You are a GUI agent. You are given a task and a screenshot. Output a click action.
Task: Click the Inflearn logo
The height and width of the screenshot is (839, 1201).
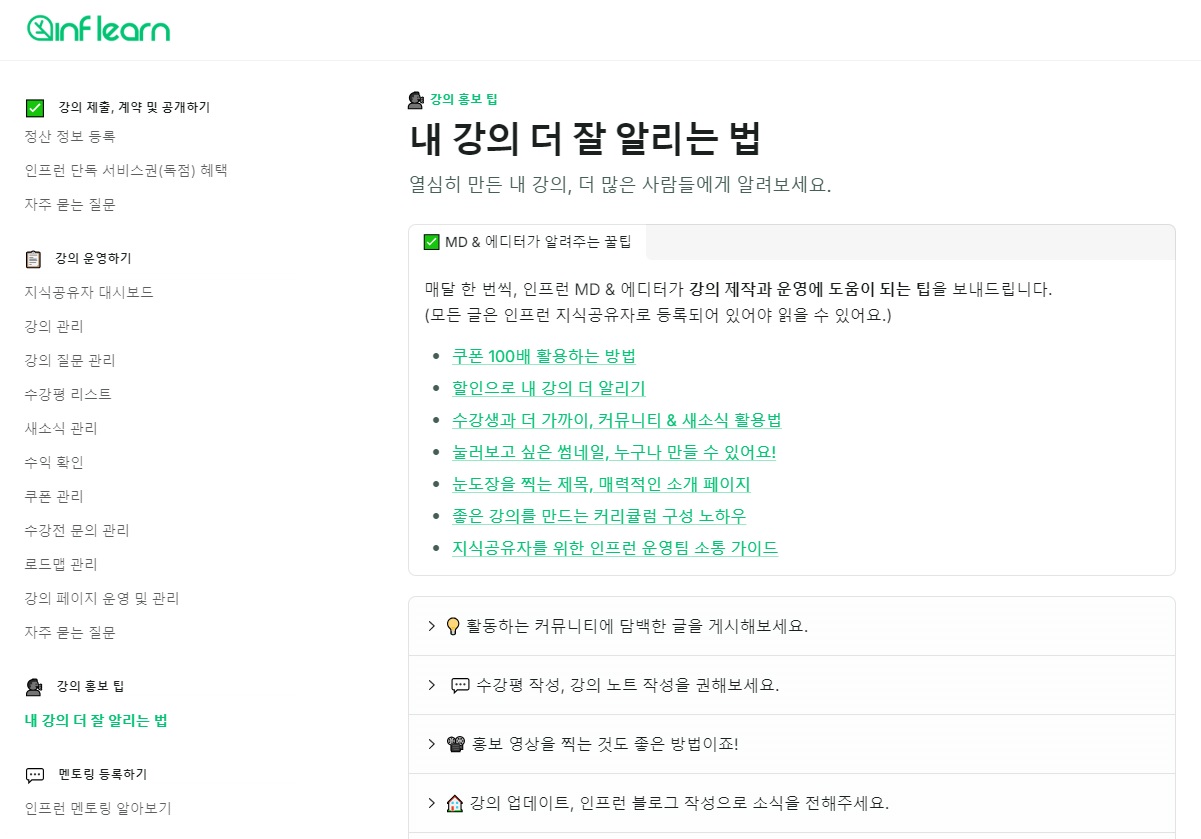click(98, 29)
